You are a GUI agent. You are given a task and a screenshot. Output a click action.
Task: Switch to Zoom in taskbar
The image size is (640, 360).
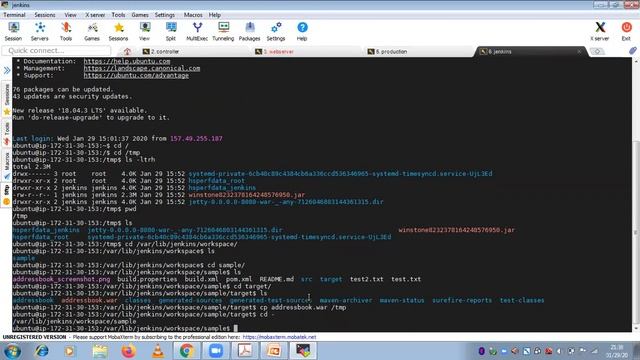(216, 351)
